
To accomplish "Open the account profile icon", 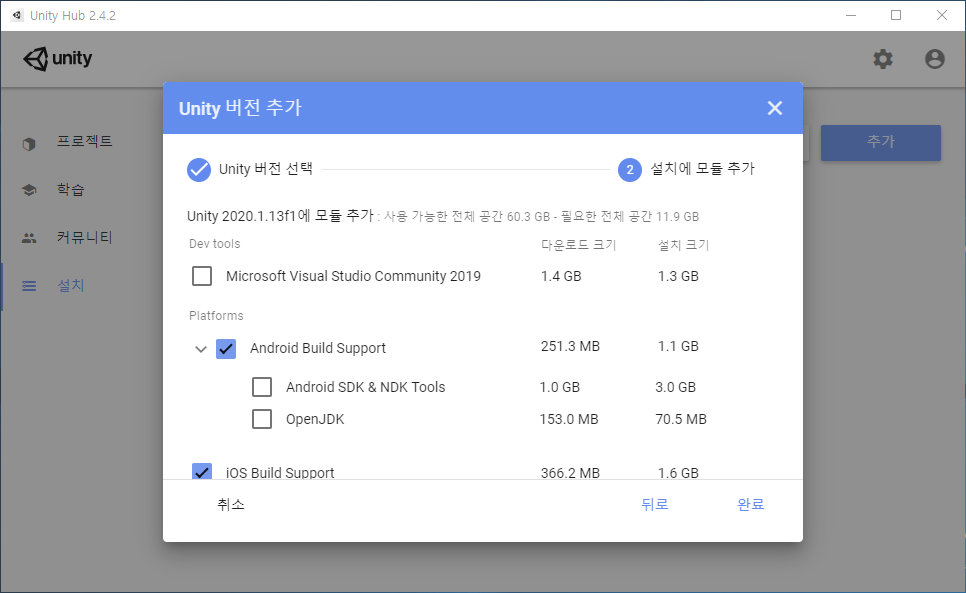I will coord(935,59).
